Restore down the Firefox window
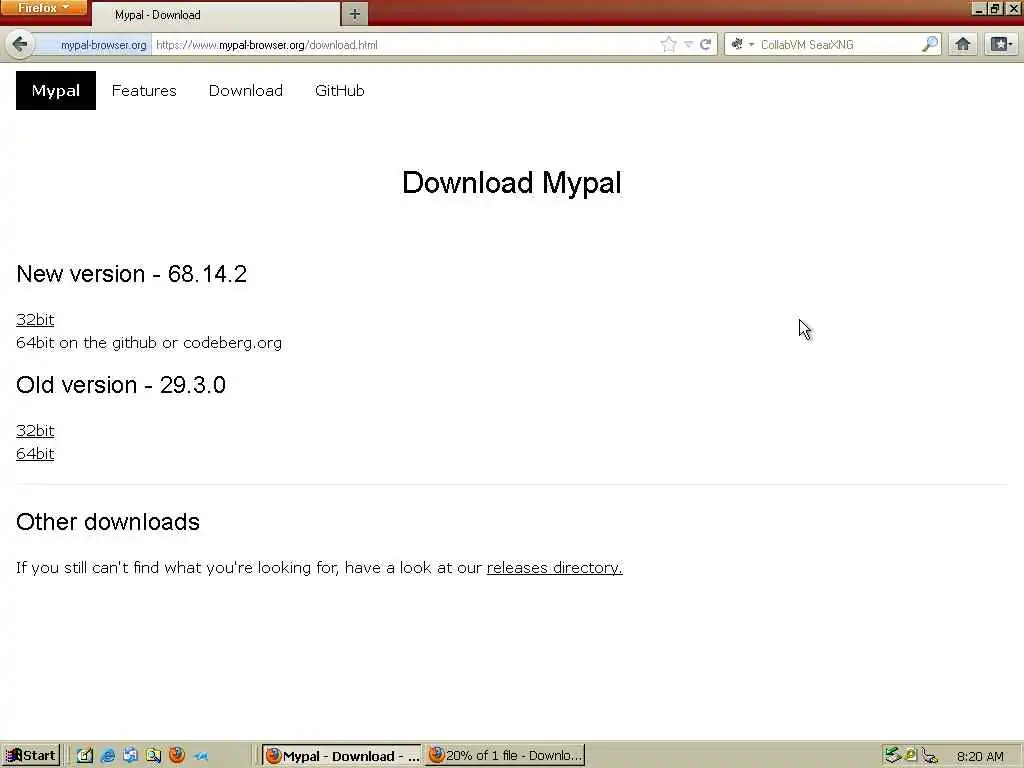 click(x=995, y=8)
